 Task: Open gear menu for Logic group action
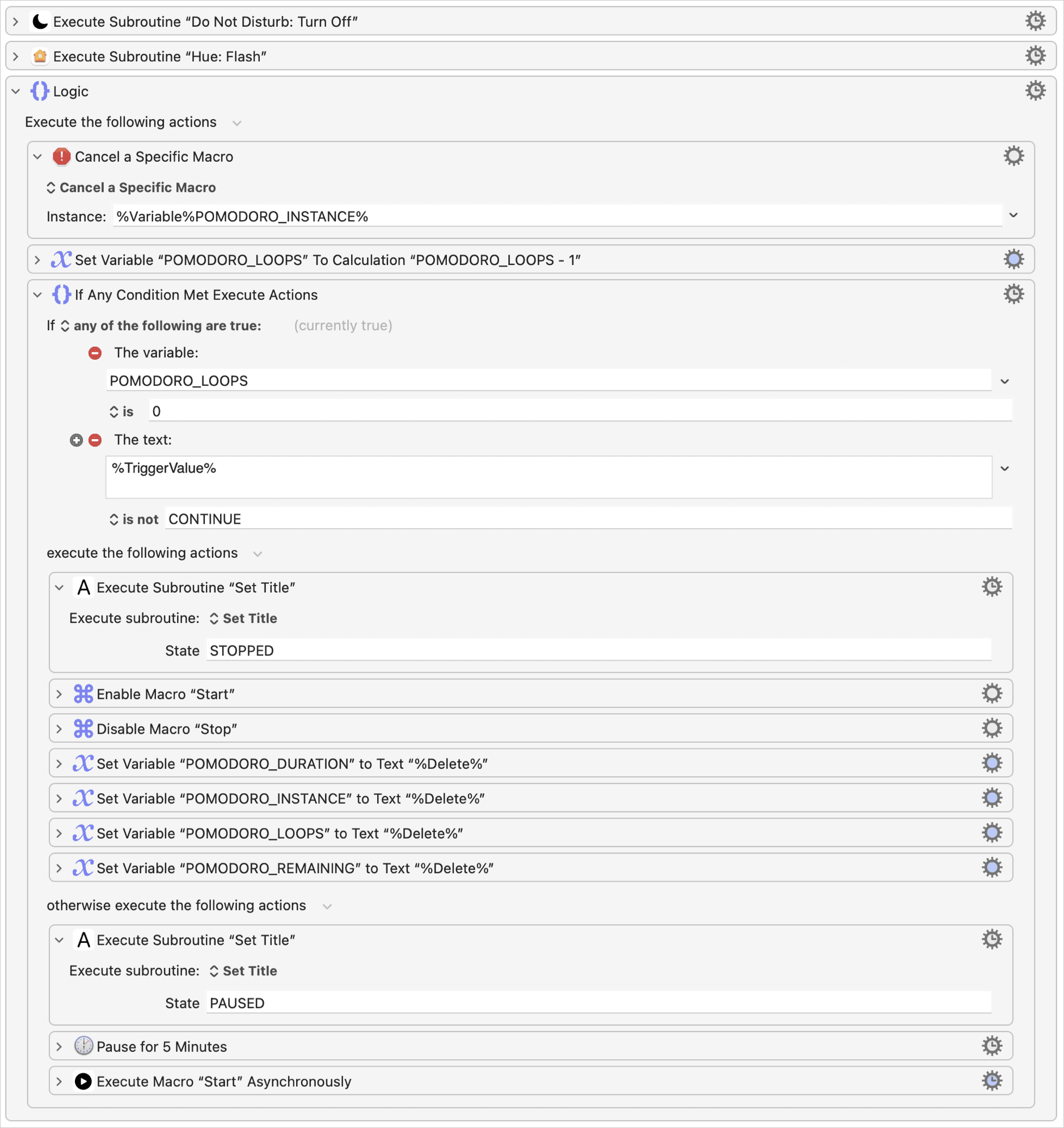pos(1035,91)
